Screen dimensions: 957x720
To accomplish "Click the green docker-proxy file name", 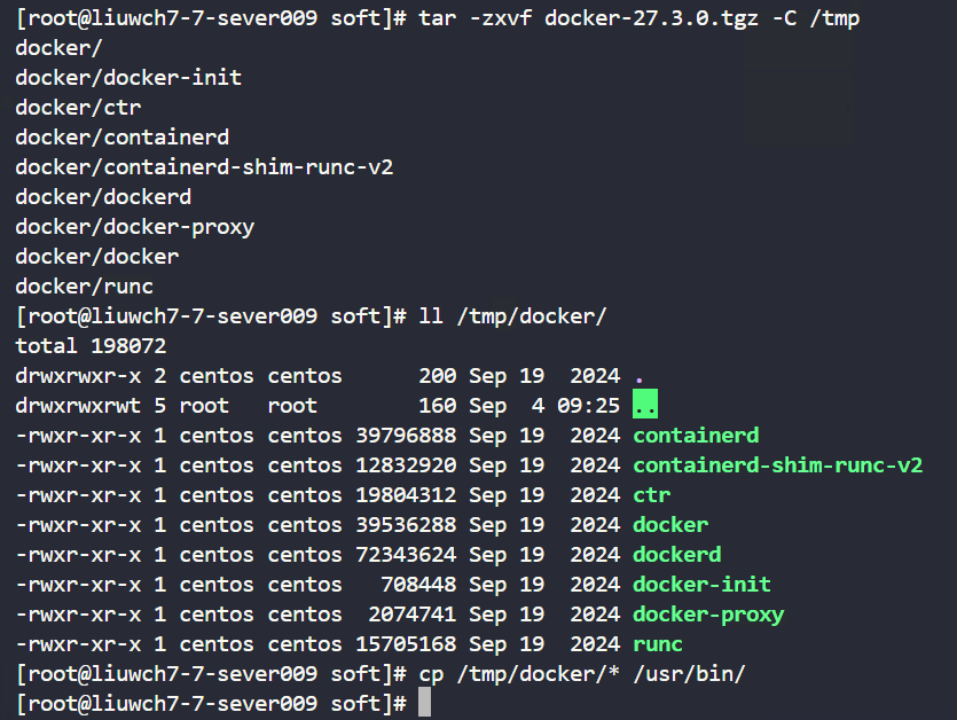I will 709,615.
